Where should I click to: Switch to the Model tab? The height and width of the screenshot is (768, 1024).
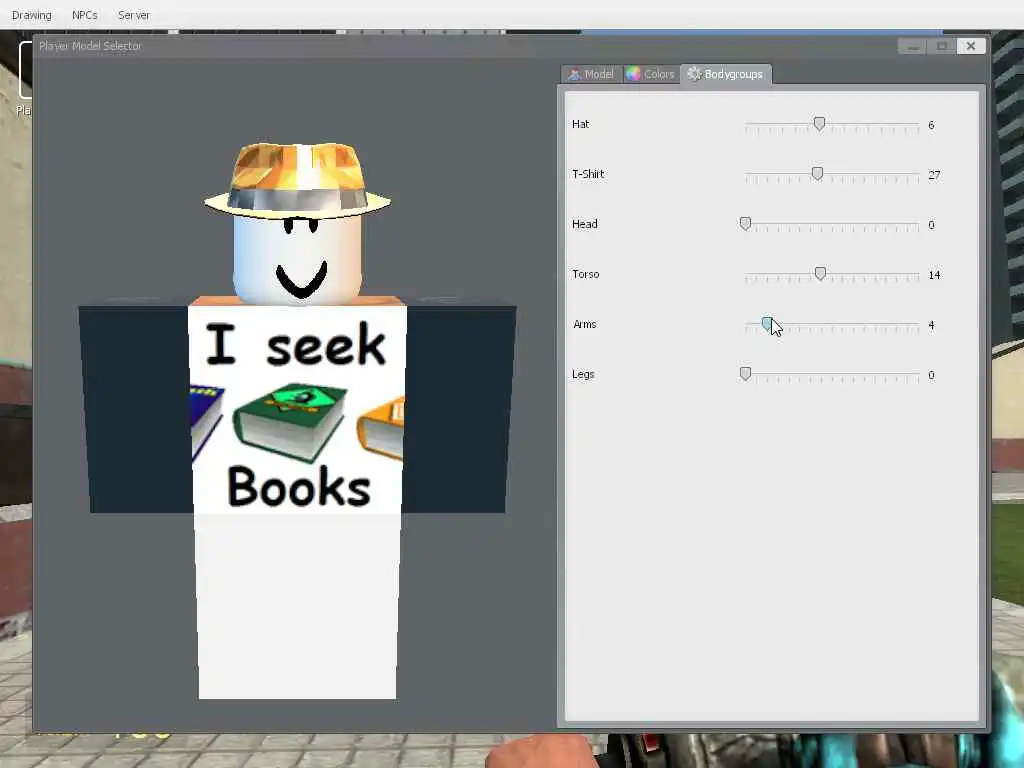(591, 74)
